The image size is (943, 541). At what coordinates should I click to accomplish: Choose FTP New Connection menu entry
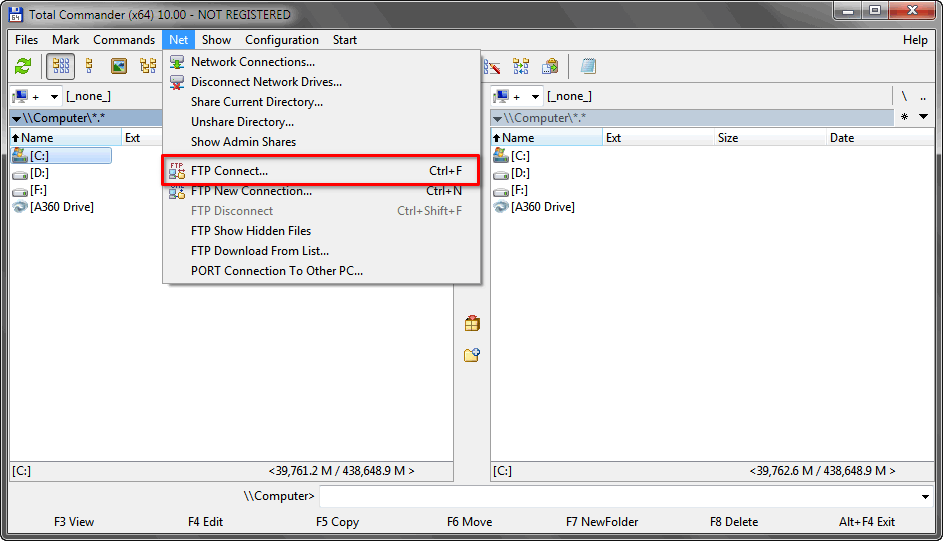(x=322, y=191)
